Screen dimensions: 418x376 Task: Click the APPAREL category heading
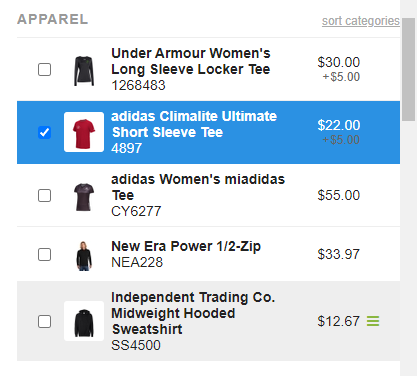click(x=53, y=19)
